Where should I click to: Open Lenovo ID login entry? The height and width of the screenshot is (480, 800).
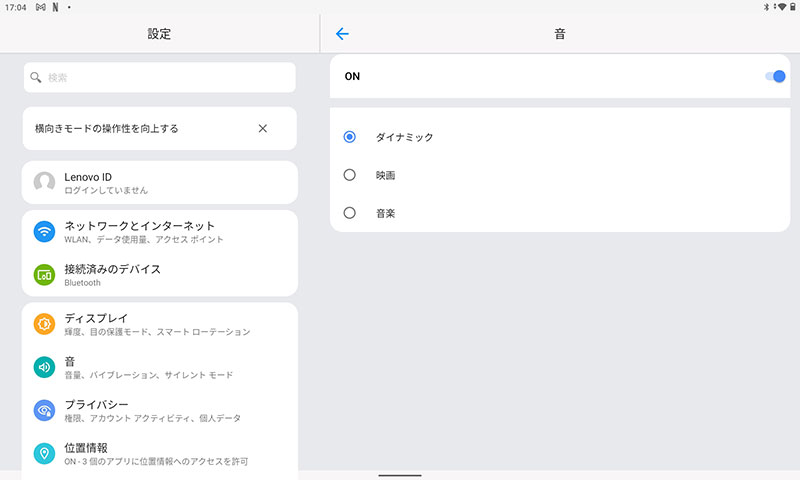160,183
